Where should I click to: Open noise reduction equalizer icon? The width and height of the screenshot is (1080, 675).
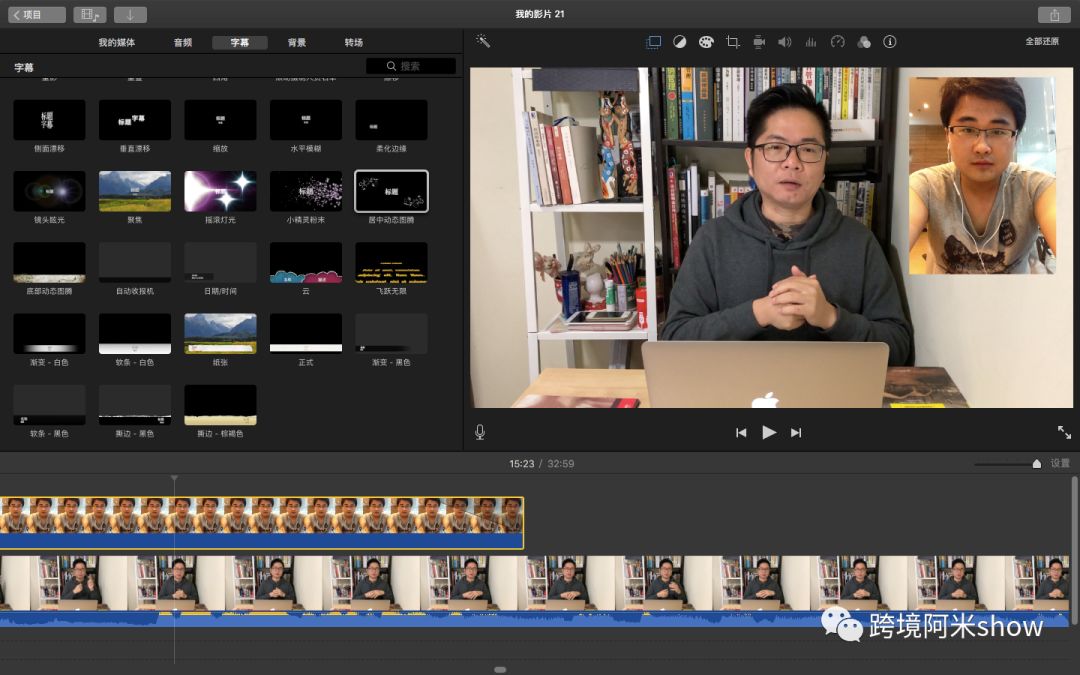click(811, 42)
